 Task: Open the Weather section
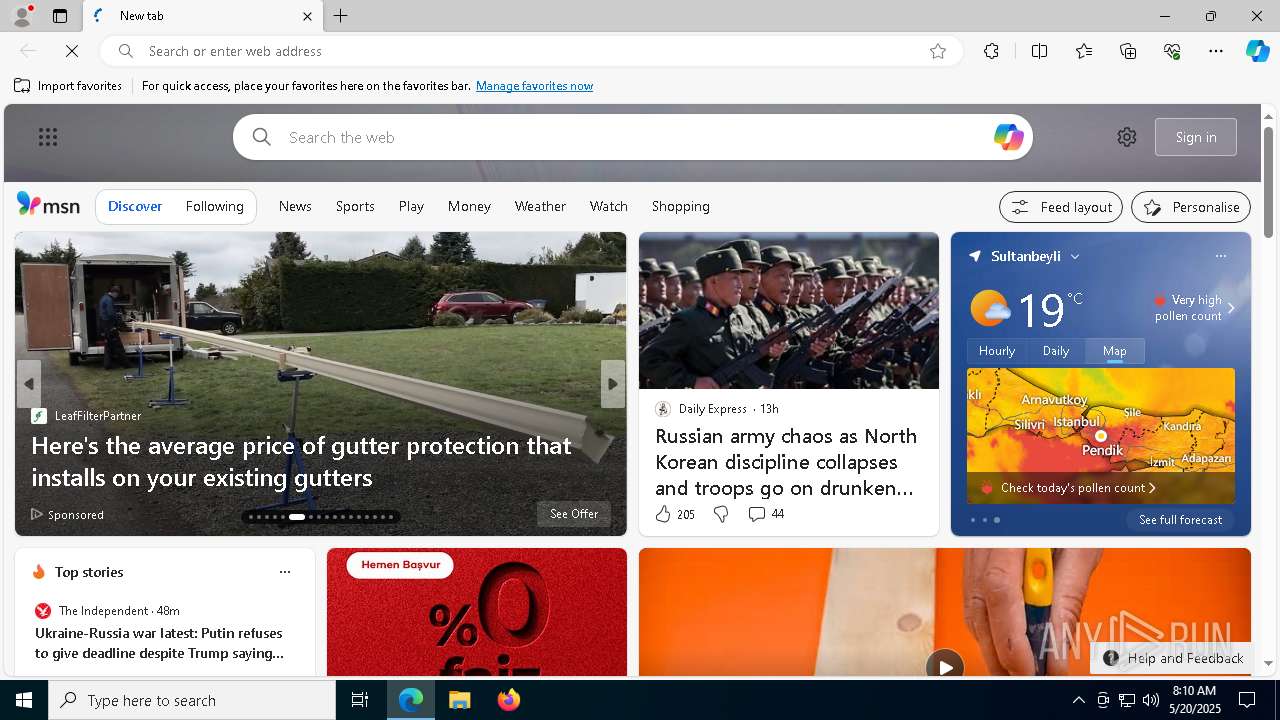tap(540, 206)
